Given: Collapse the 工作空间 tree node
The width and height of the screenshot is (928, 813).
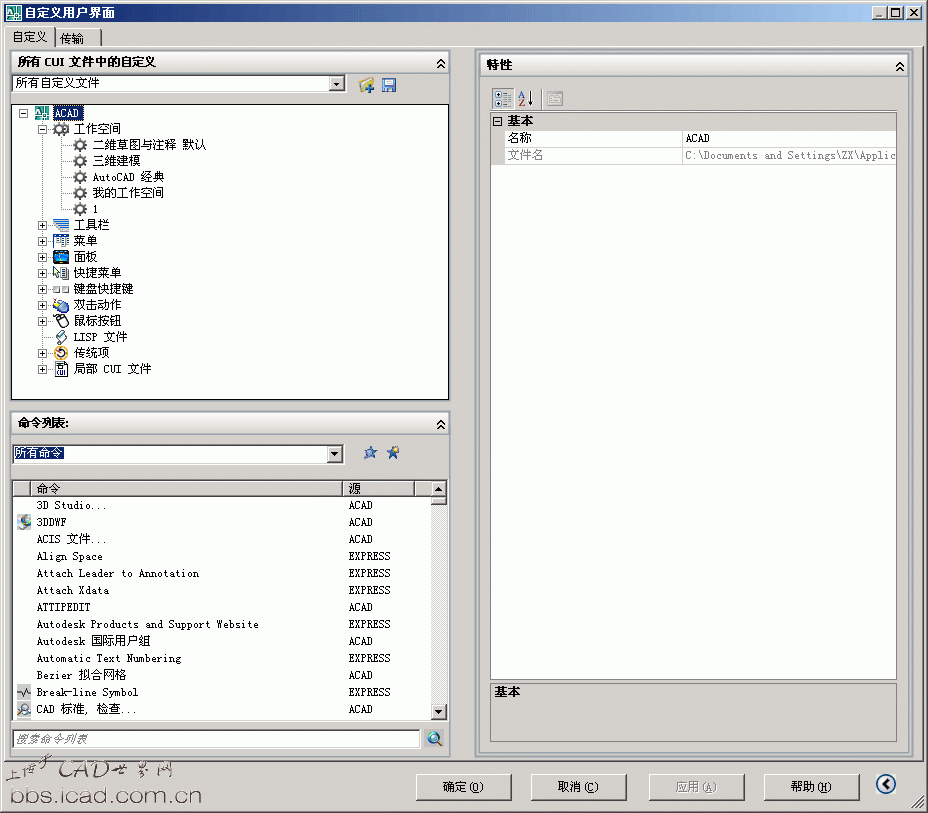Looking at the screenshot, I should click(43, 129).
